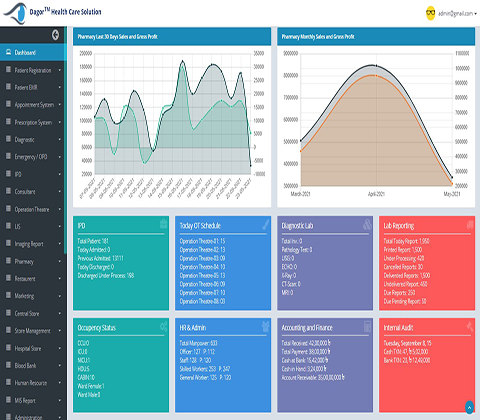This screenshot has height=420, width=480.
Task: Click the admin user avatar with glasses
Action: click(431, 13)
